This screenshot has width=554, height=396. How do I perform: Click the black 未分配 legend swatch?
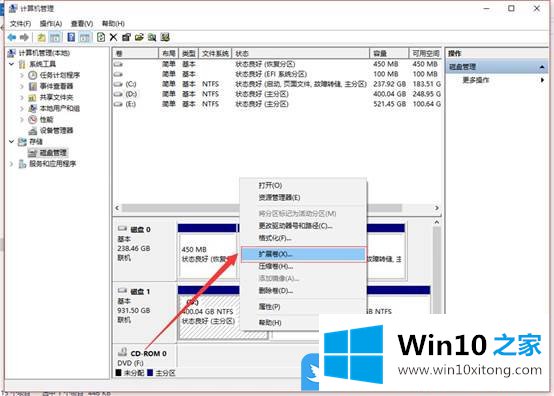point(119,373)
